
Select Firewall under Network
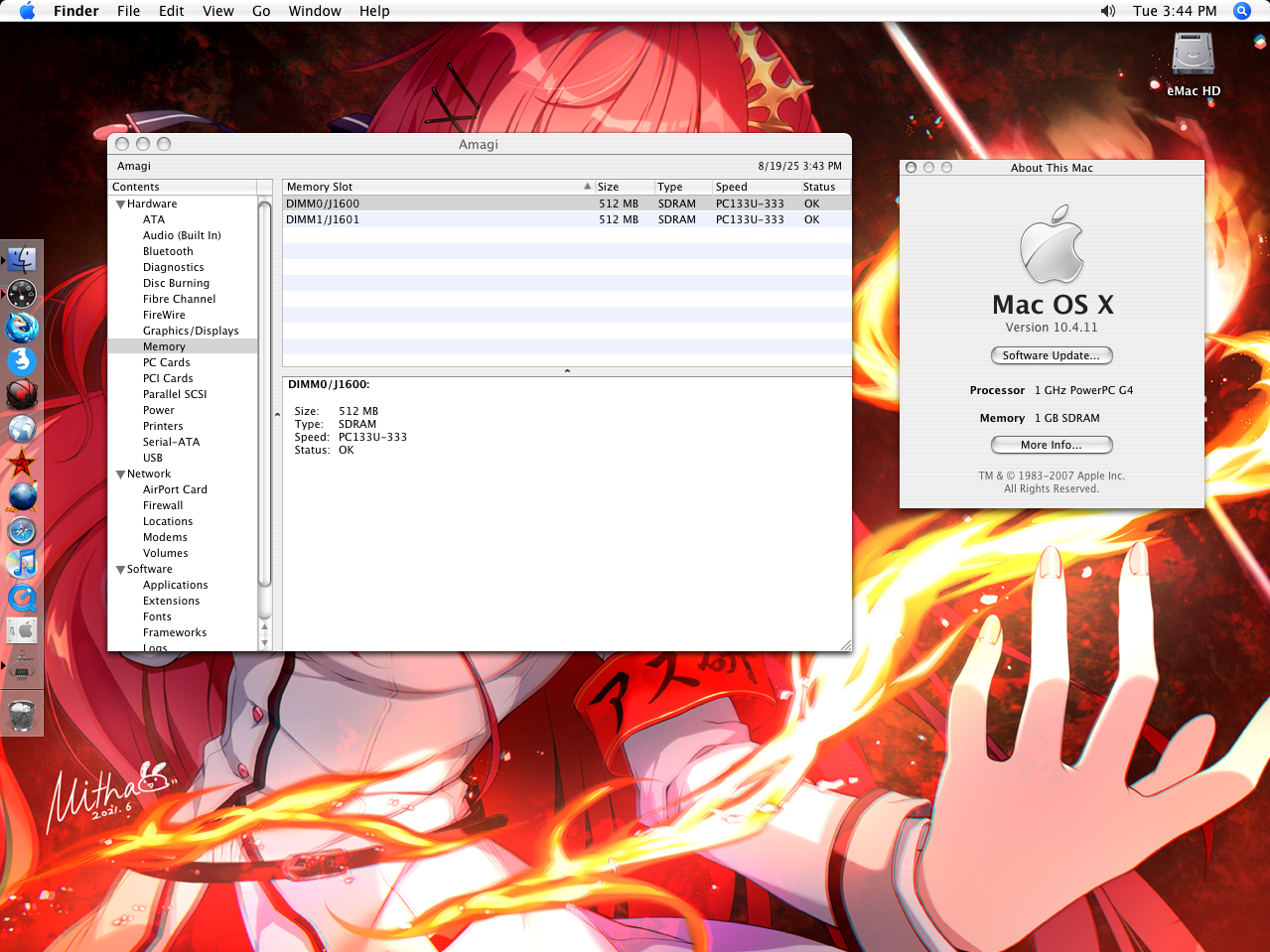pyautogui.click(x=163, y=505)
